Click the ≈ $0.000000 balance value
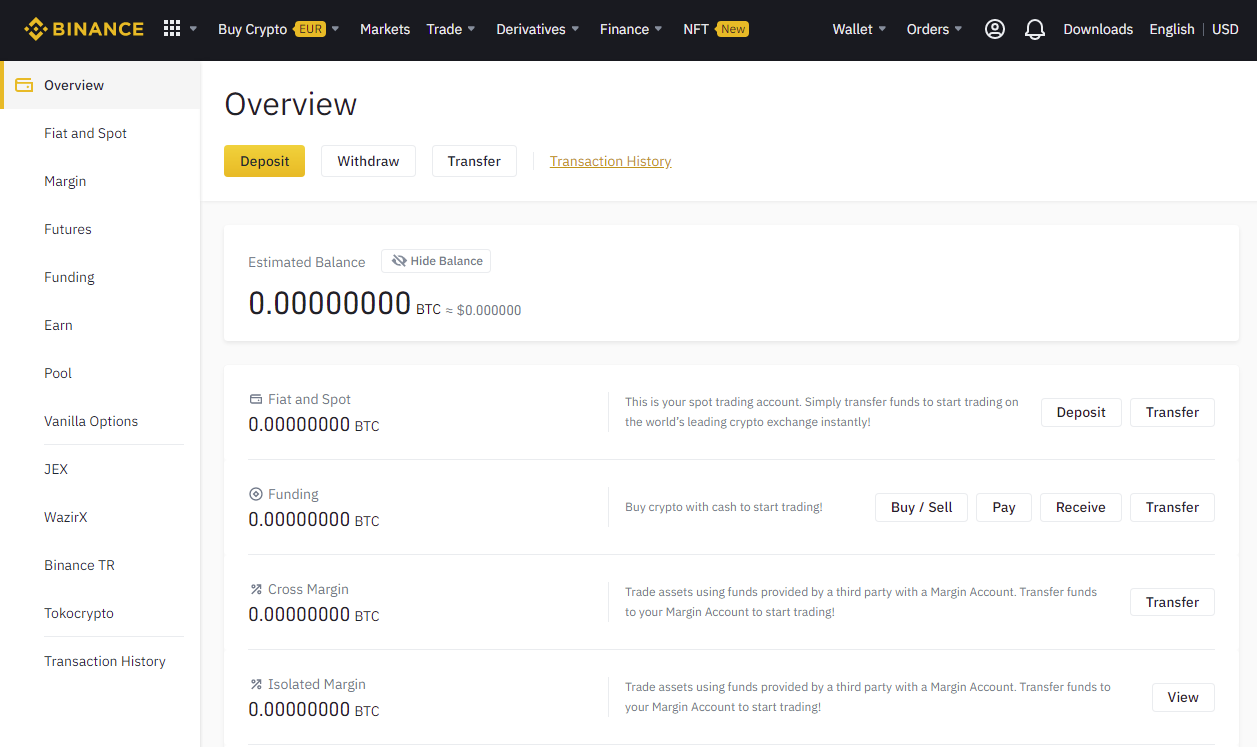The image size is (1257, 747). 483,310
